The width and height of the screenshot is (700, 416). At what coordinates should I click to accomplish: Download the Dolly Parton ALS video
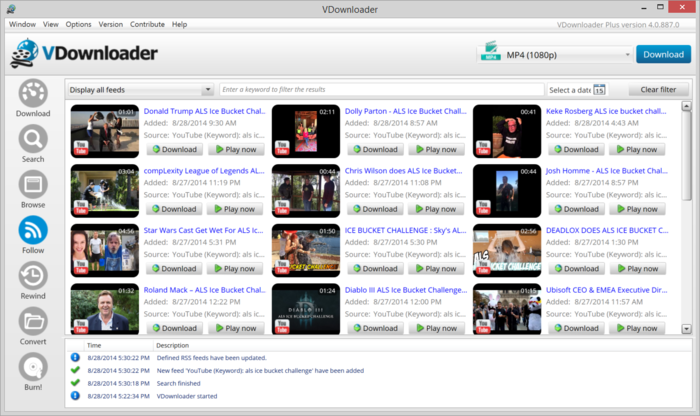click(x=375, y=150)
